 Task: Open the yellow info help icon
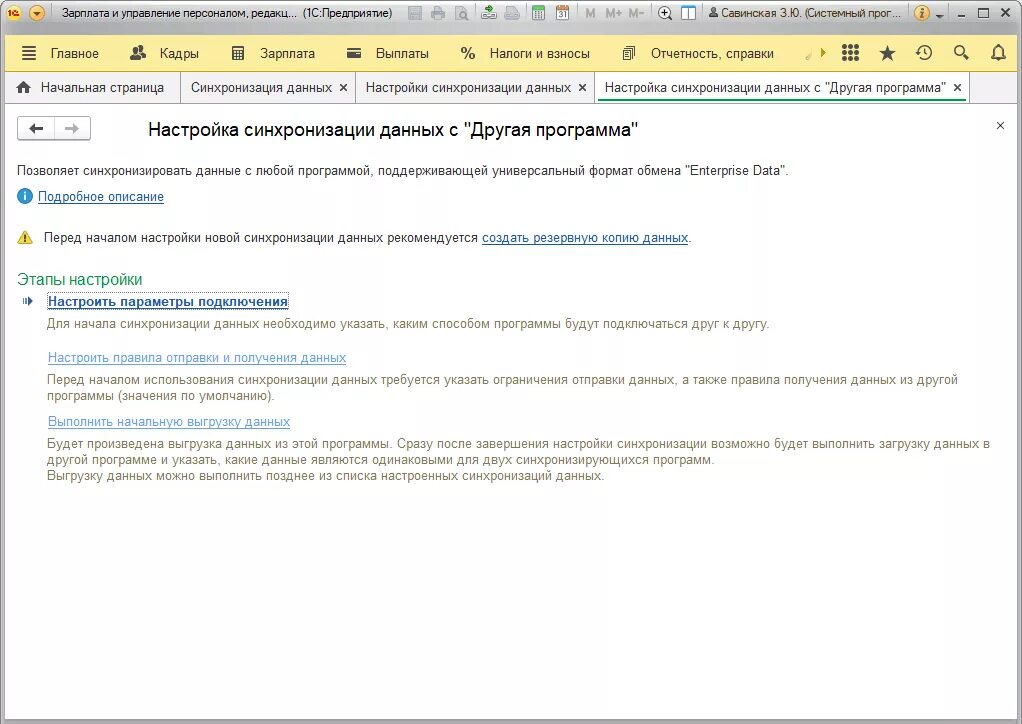coord(922,13)
